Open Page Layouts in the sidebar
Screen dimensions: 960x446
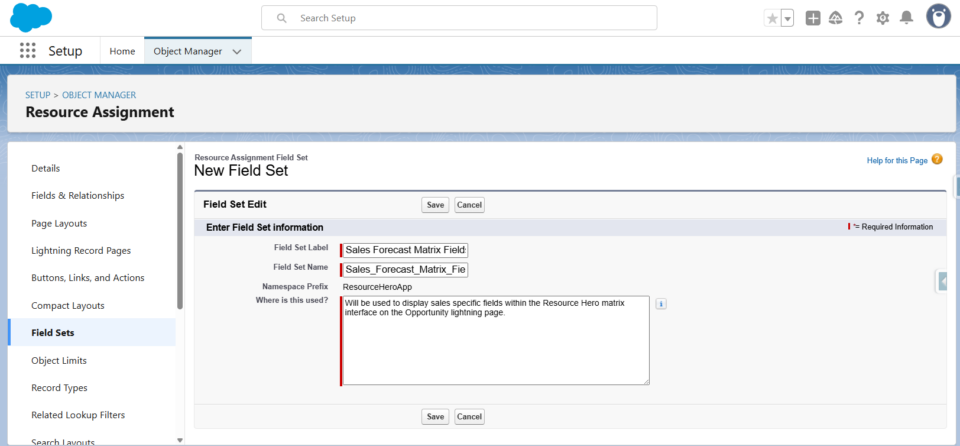pos(59,223)
